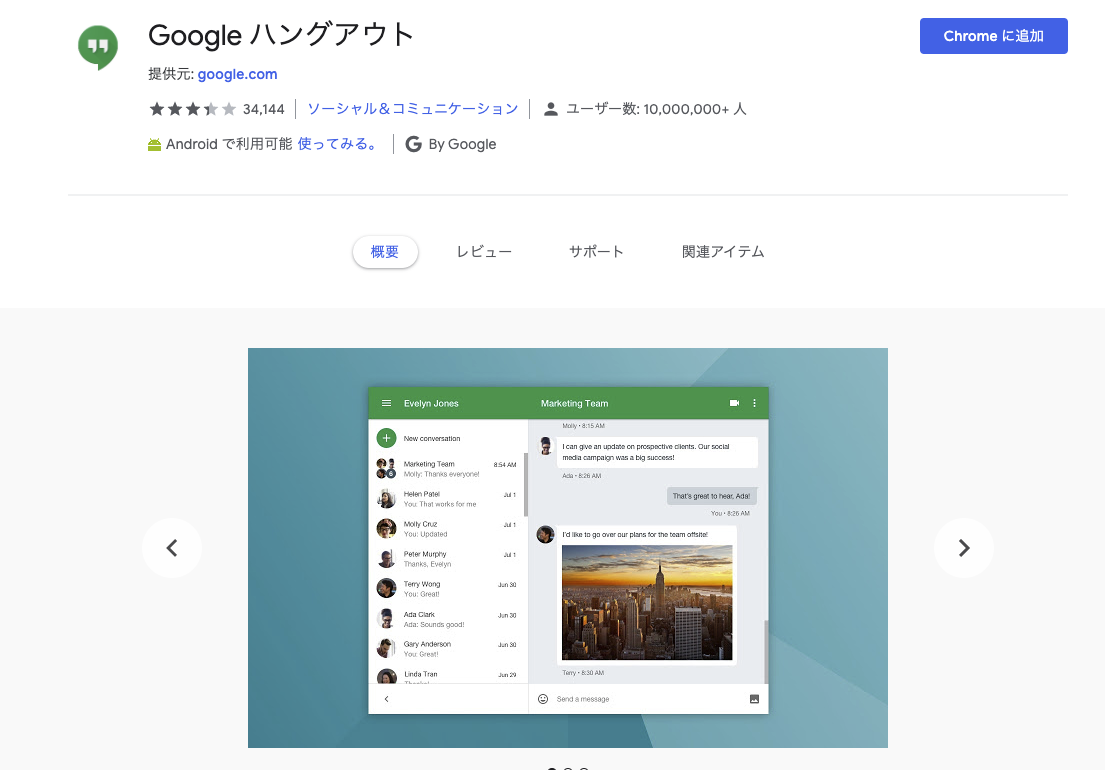Click the user count person icon

(551, 109)
